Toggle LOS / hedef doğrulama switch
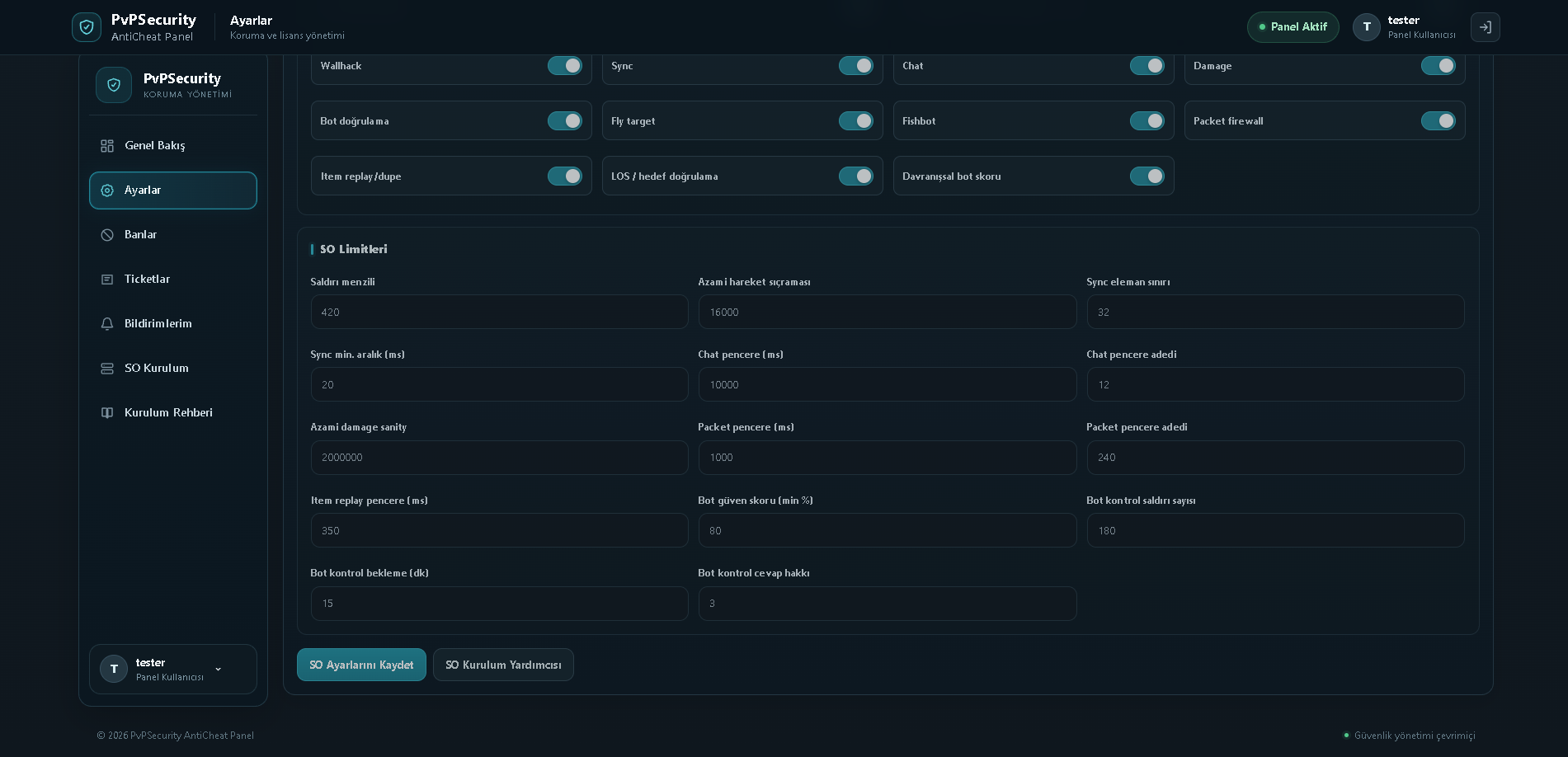This screenshot has width=1568, height=757. [x=856, y=176]
